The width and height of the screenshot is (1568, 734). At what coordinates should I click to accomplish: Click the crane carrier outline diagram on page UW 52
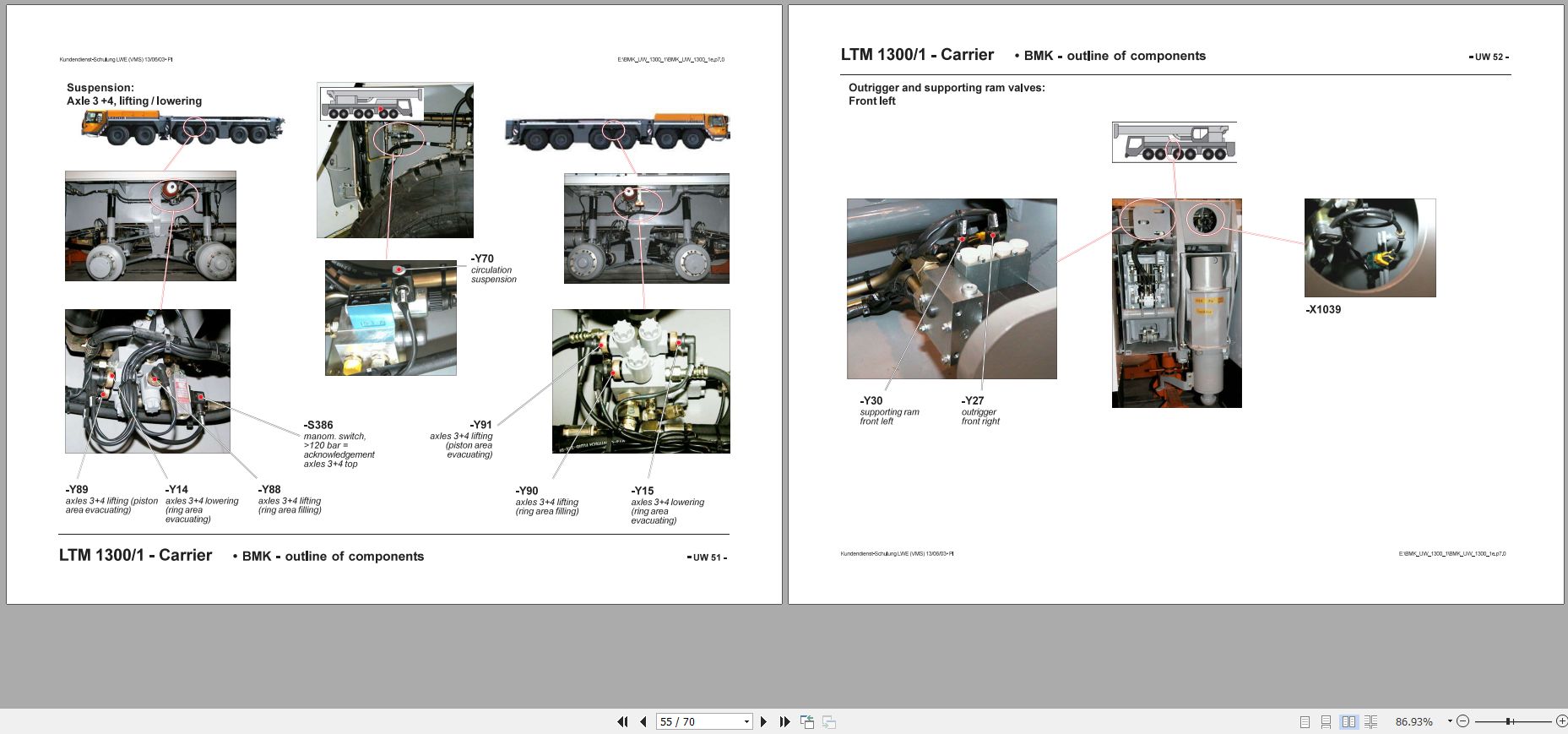click(1175, 142)
